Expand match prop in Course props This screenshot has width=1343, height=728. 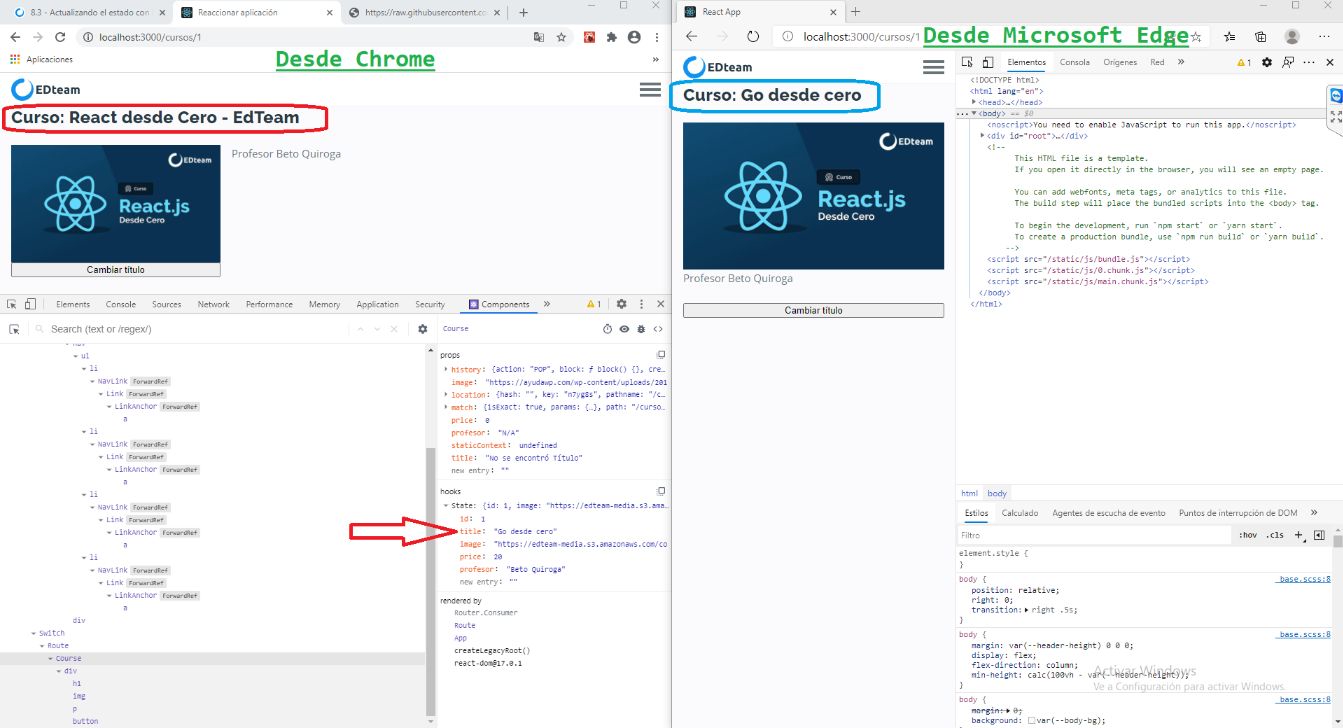pyautogui.click(x=446, y=407)
